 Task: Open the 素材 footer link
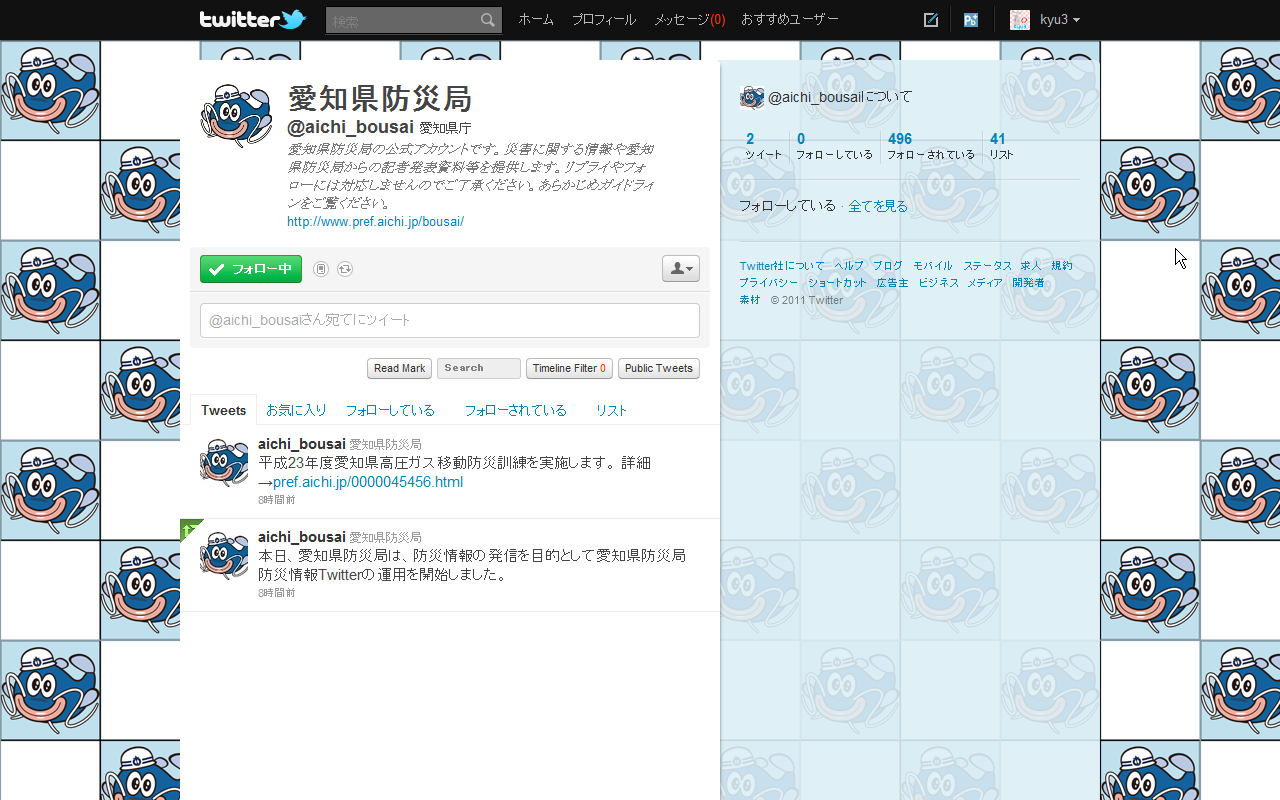point(750,300)
